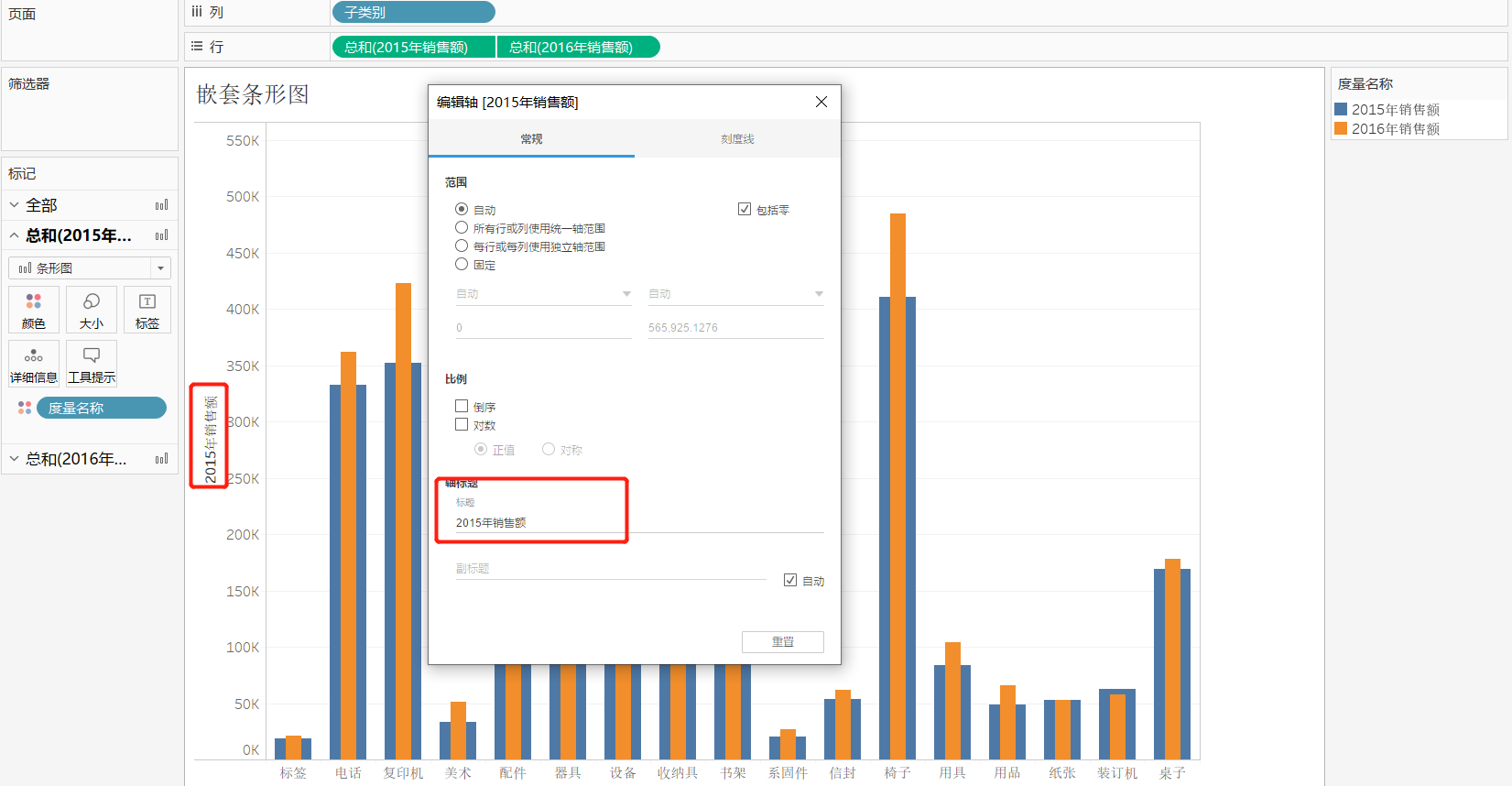Click the 嵌套条形图 chart title
This screenshot has width=1512, height=786.
coord(253,94)
